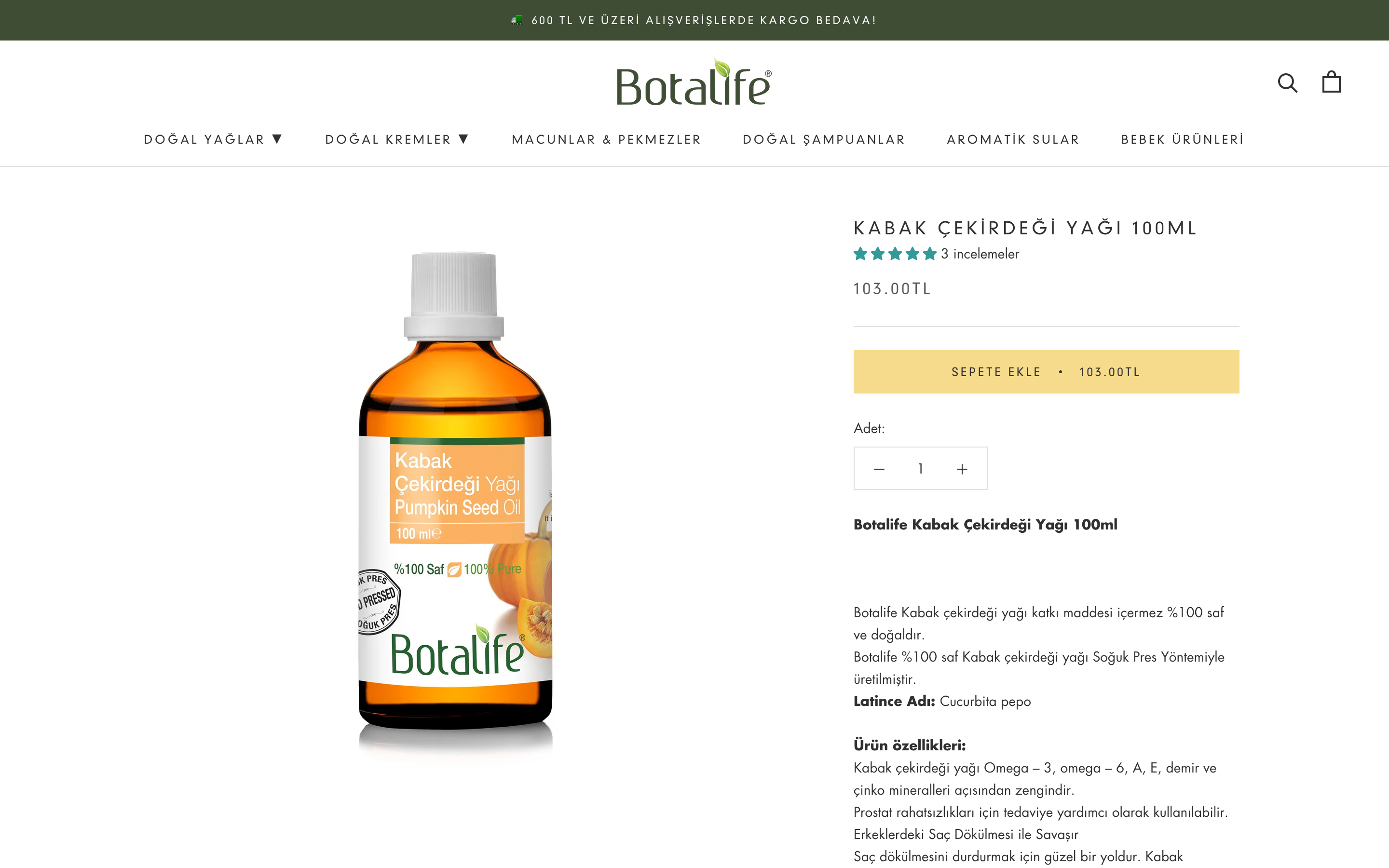The image size is (1389, 868).
Task: Click the truck icon in announcement bar
Action: point(517,20)
